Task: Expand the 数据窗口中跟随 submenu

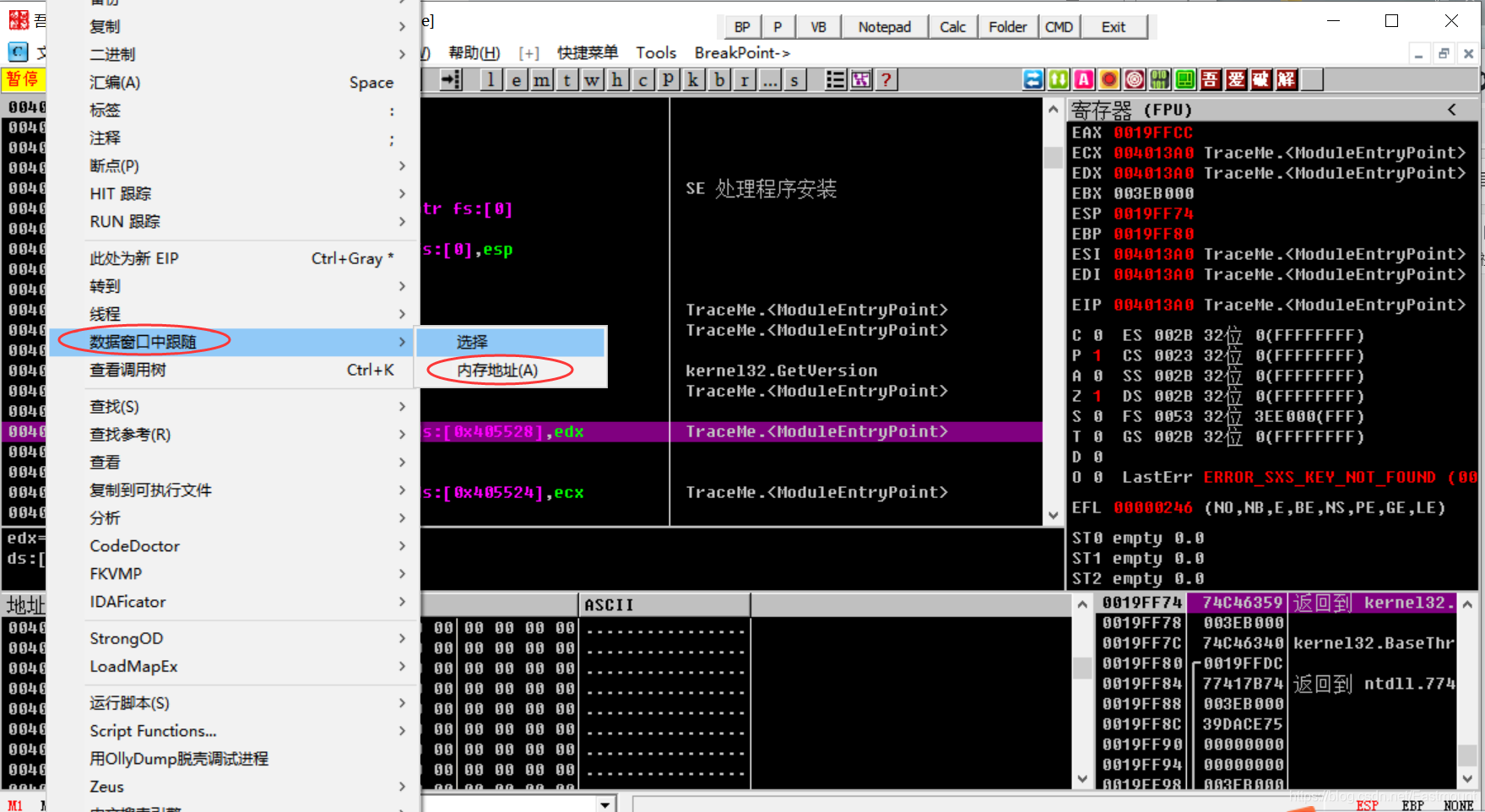Action: pos(234,342)
